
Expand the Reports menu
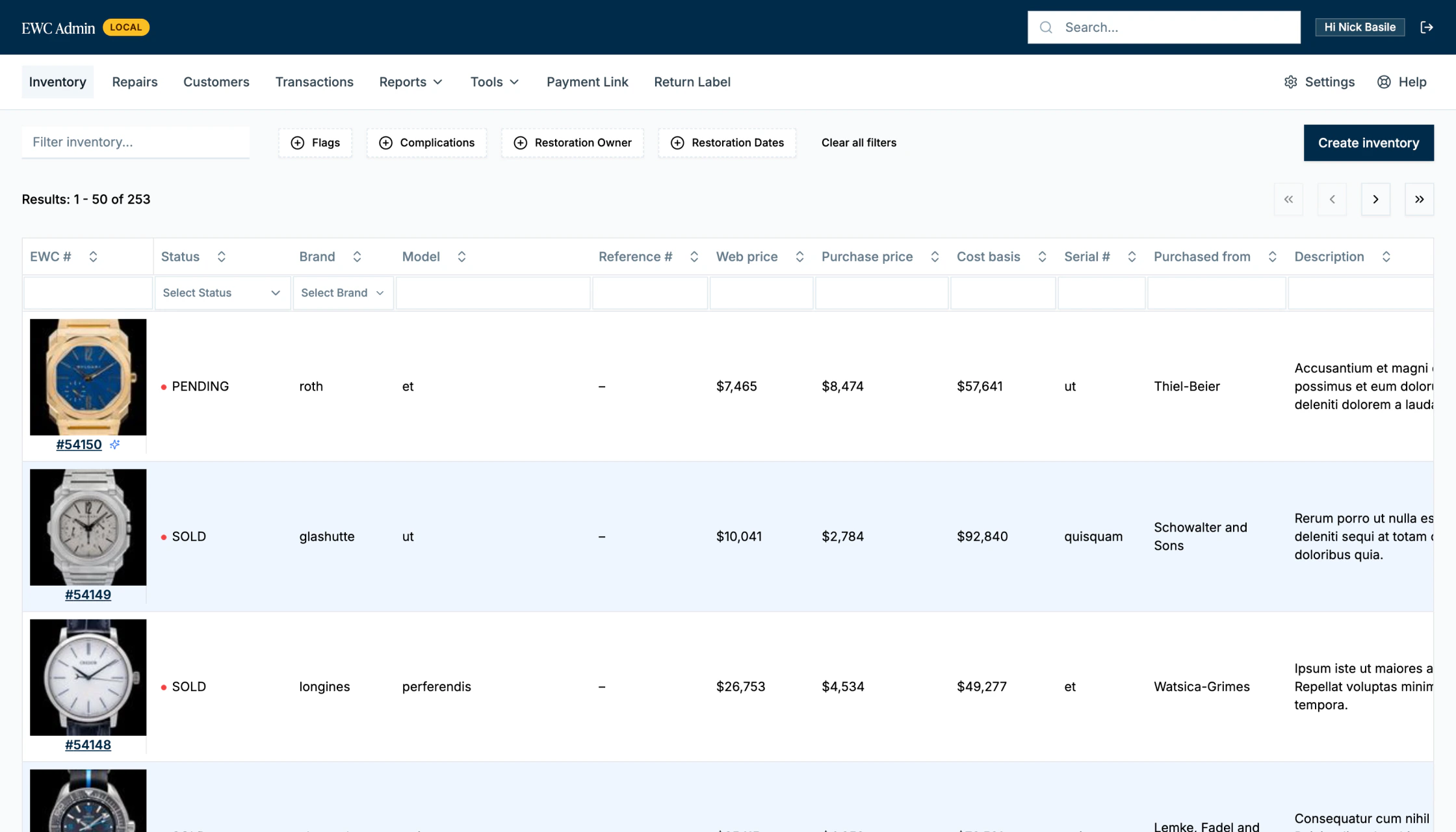pyautogui.click(x=411, y=82)
